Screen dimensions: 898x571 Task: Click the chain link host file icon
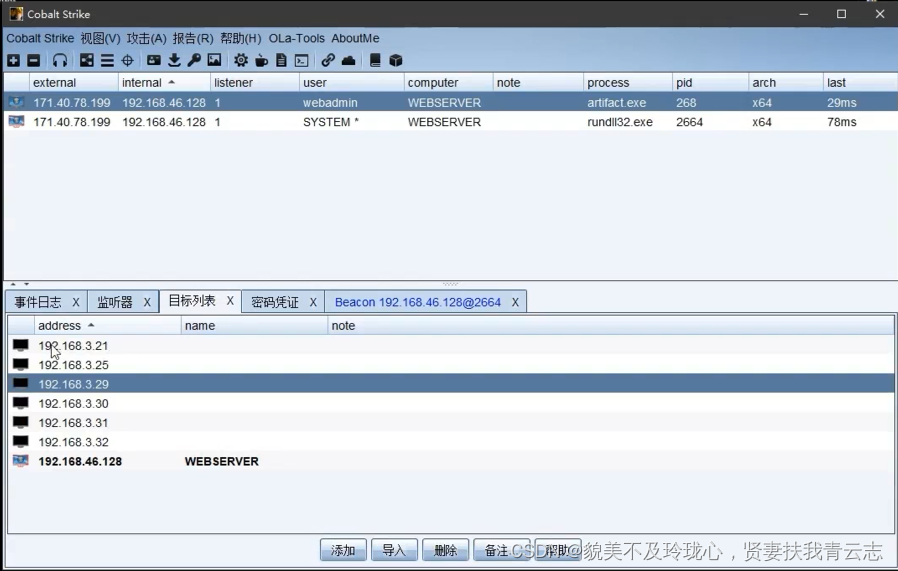pos(328,60)
